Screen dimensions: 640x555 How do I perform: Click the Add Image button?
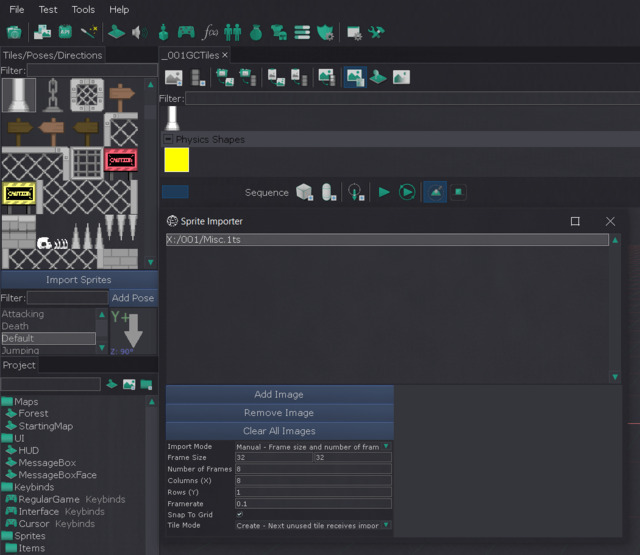click(x=280, y=395)
